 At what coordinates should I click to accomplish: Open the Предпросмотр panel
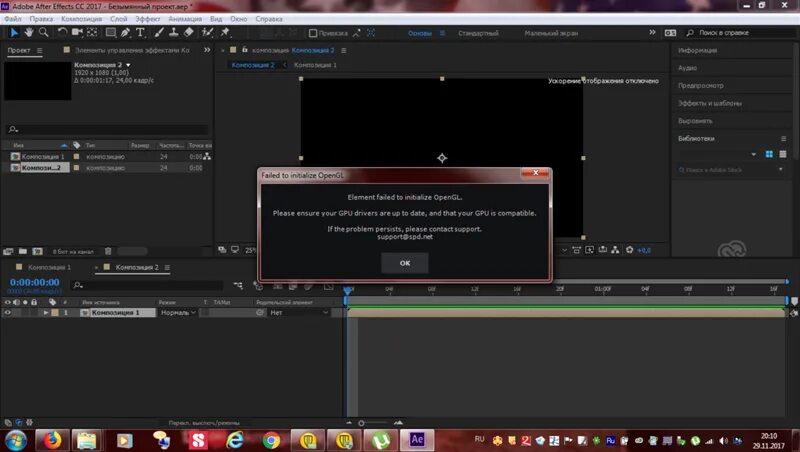click(701, 86)
